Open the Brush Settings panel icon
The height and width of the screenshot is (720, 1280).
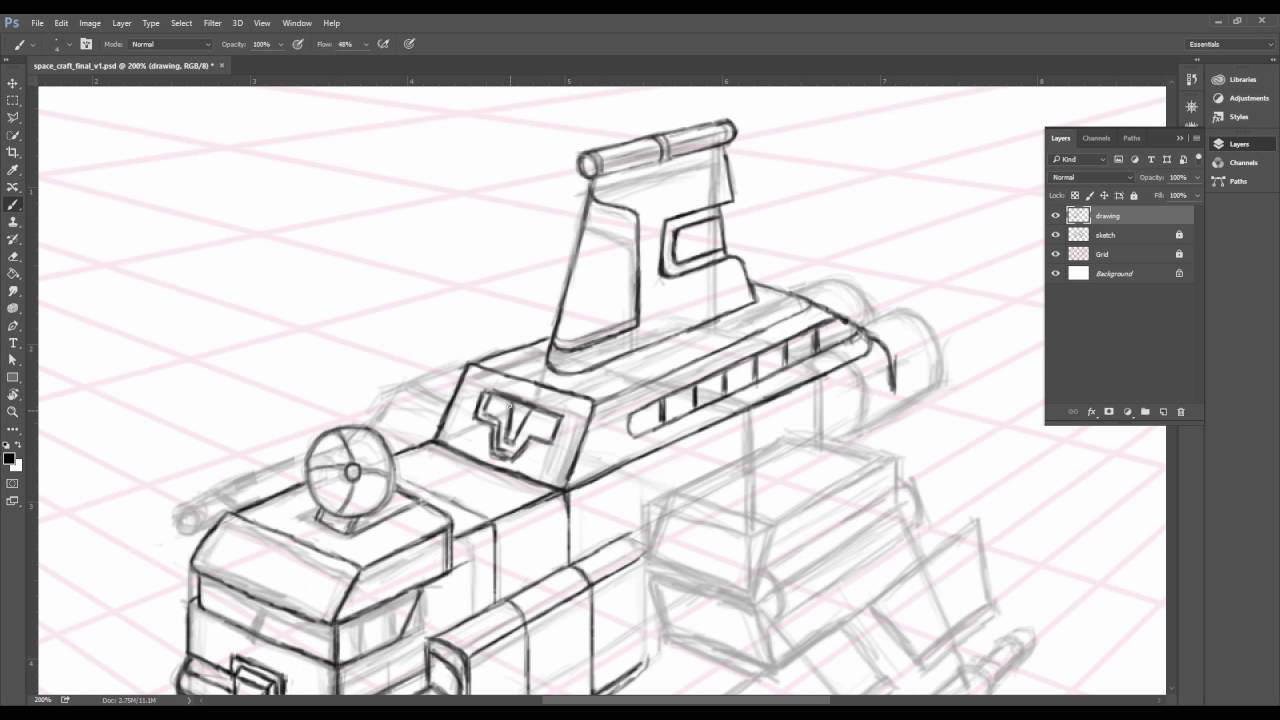(x=86, y=44)
